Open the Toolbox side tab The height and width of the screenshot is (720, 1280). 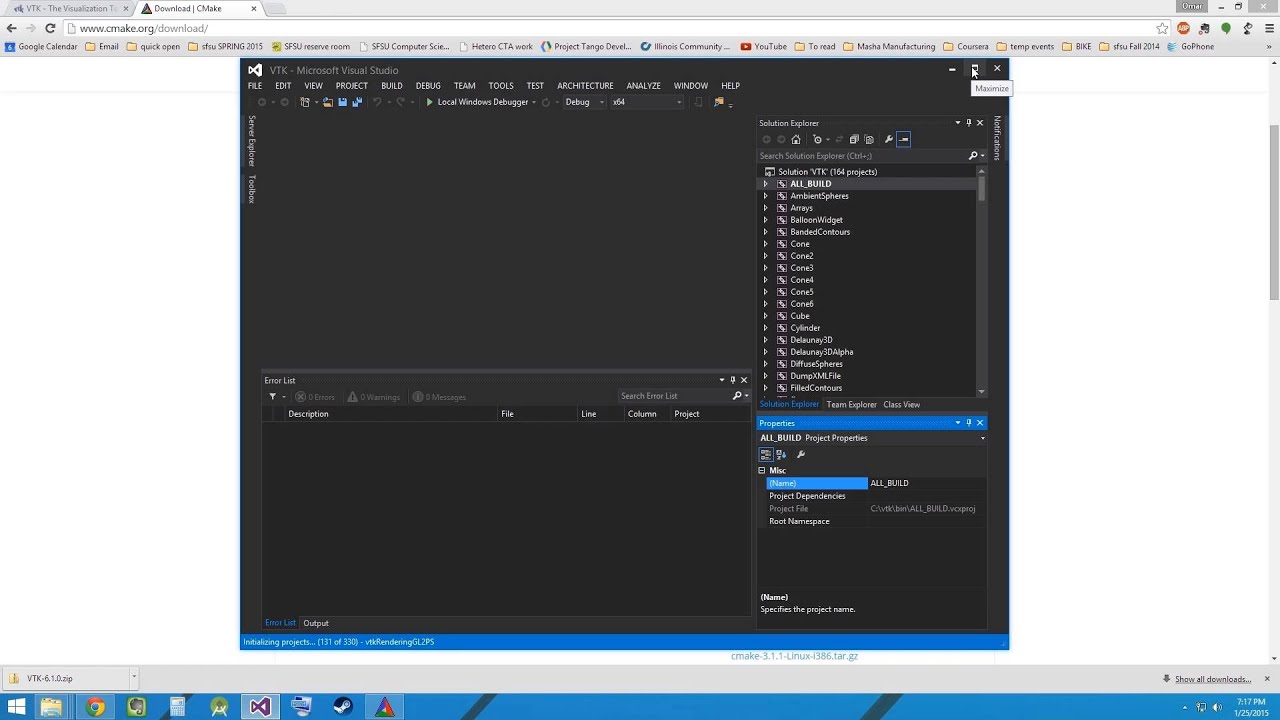tap(252, 189)
